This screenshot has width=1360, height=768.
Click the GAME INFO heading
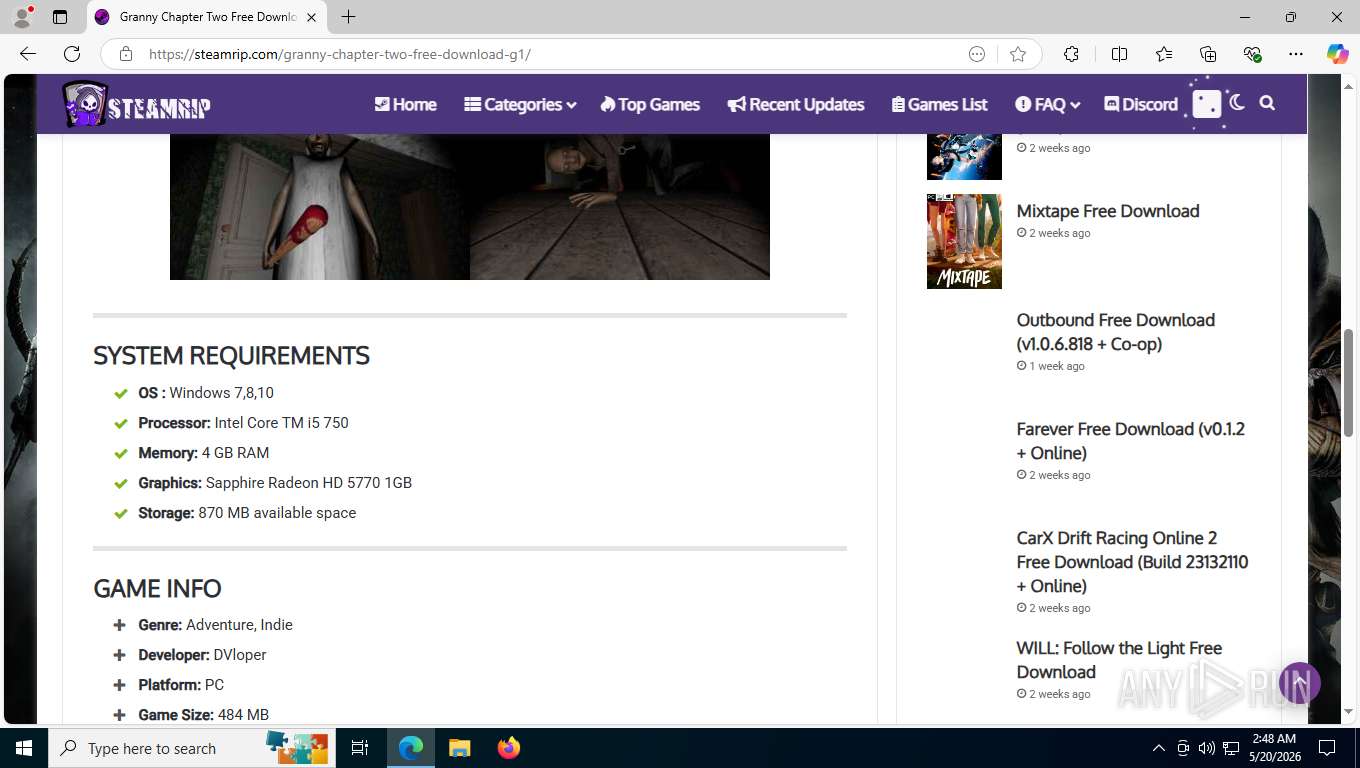click(157, 588)
